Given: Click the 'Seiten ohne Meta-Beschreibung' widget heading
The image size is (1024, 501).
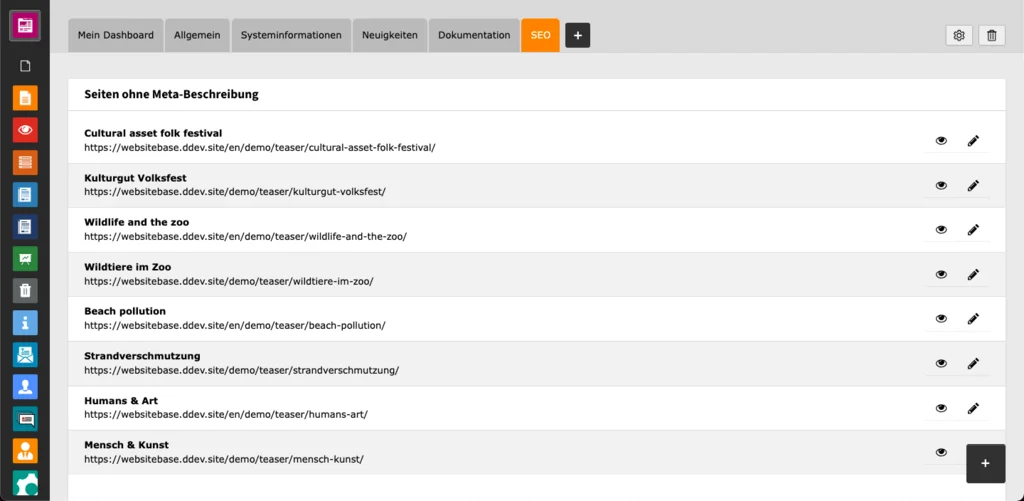Looking at the screenshot, I should click(171, 95).
